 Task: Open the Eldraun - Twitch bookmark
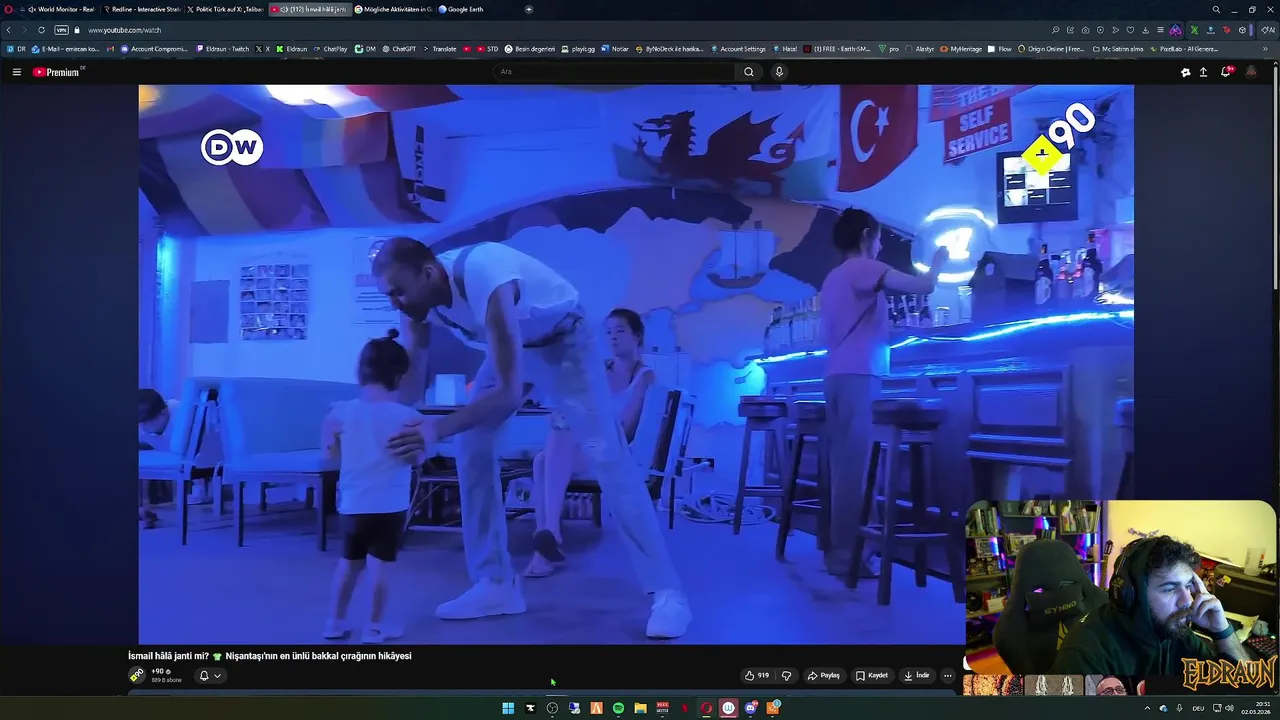click(x=223, y=48)
